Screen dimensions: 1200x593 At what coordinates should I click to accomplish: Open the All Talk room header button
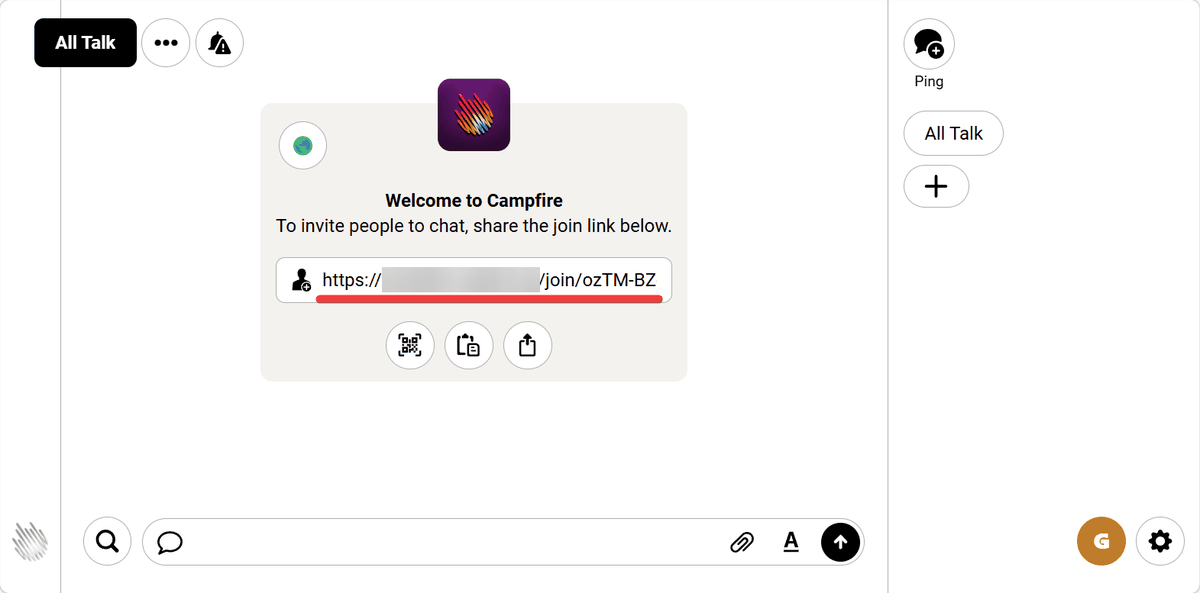pos(85,43)
